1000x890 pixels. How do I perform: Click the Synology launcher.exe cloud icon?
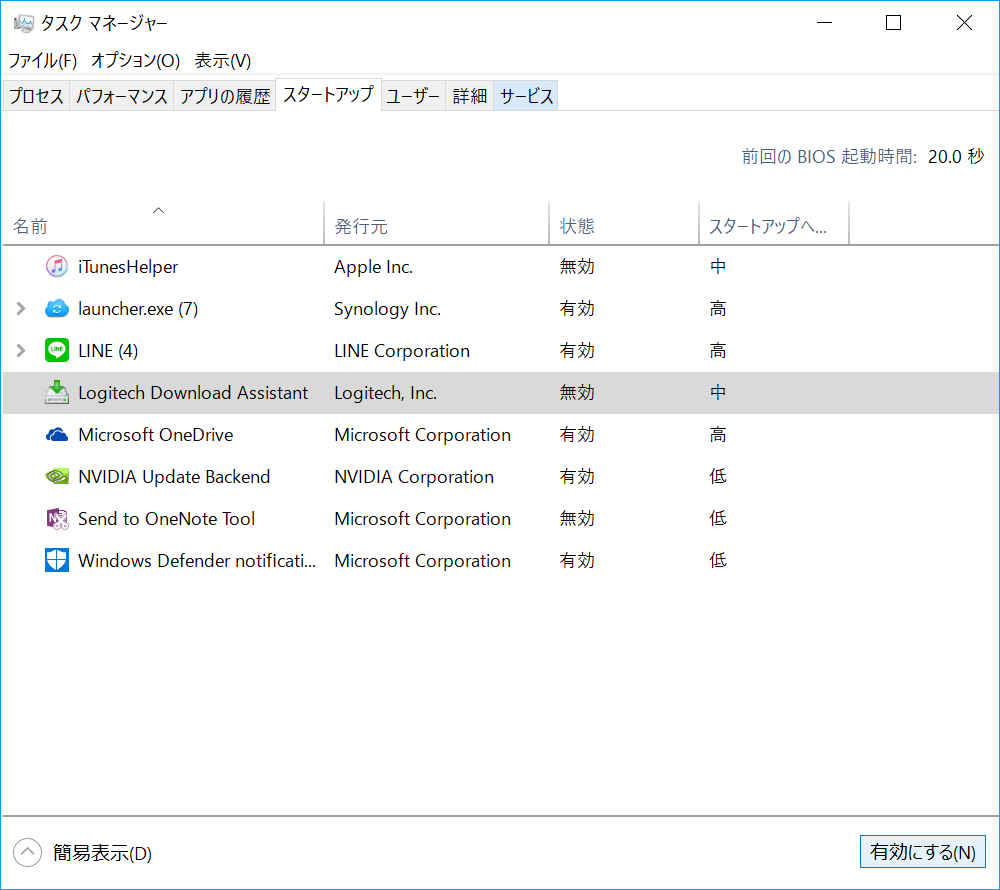tap(57, 309)
